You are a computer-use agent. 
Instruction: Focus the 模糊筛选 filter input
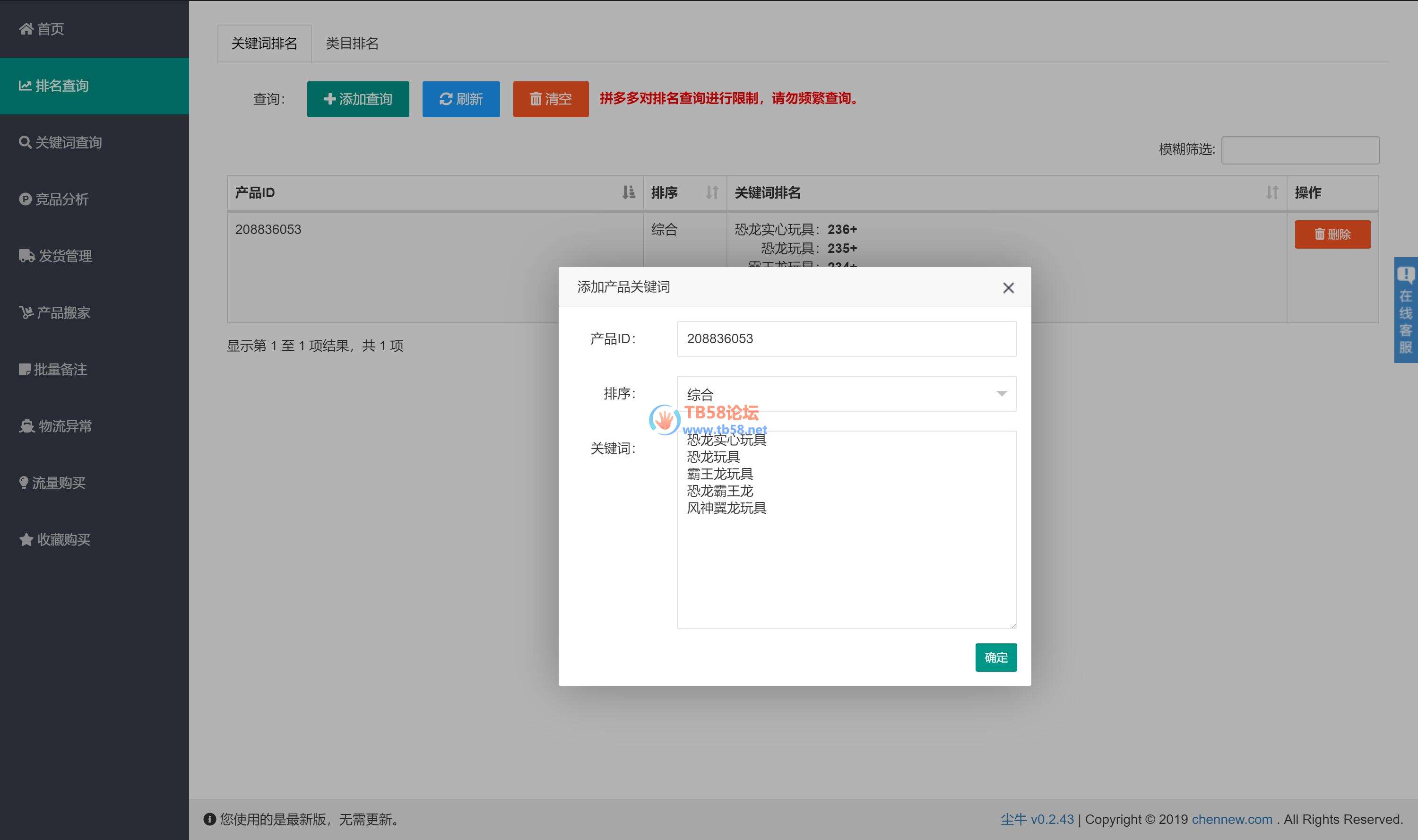pos(1300,150)
